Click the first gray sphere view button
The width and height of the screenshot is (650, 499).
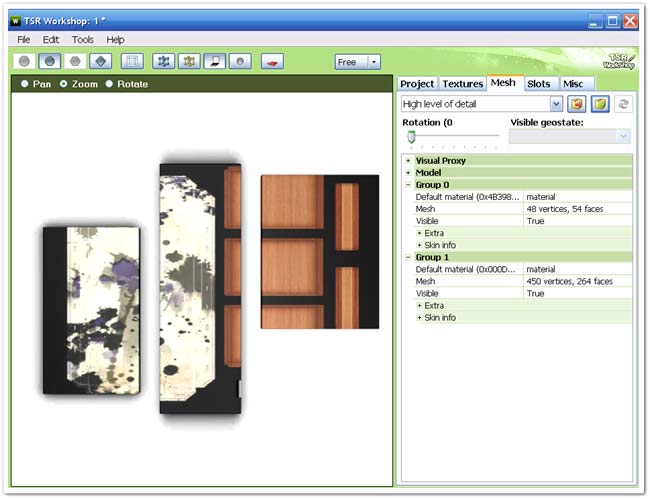click(x=25, y=62)
